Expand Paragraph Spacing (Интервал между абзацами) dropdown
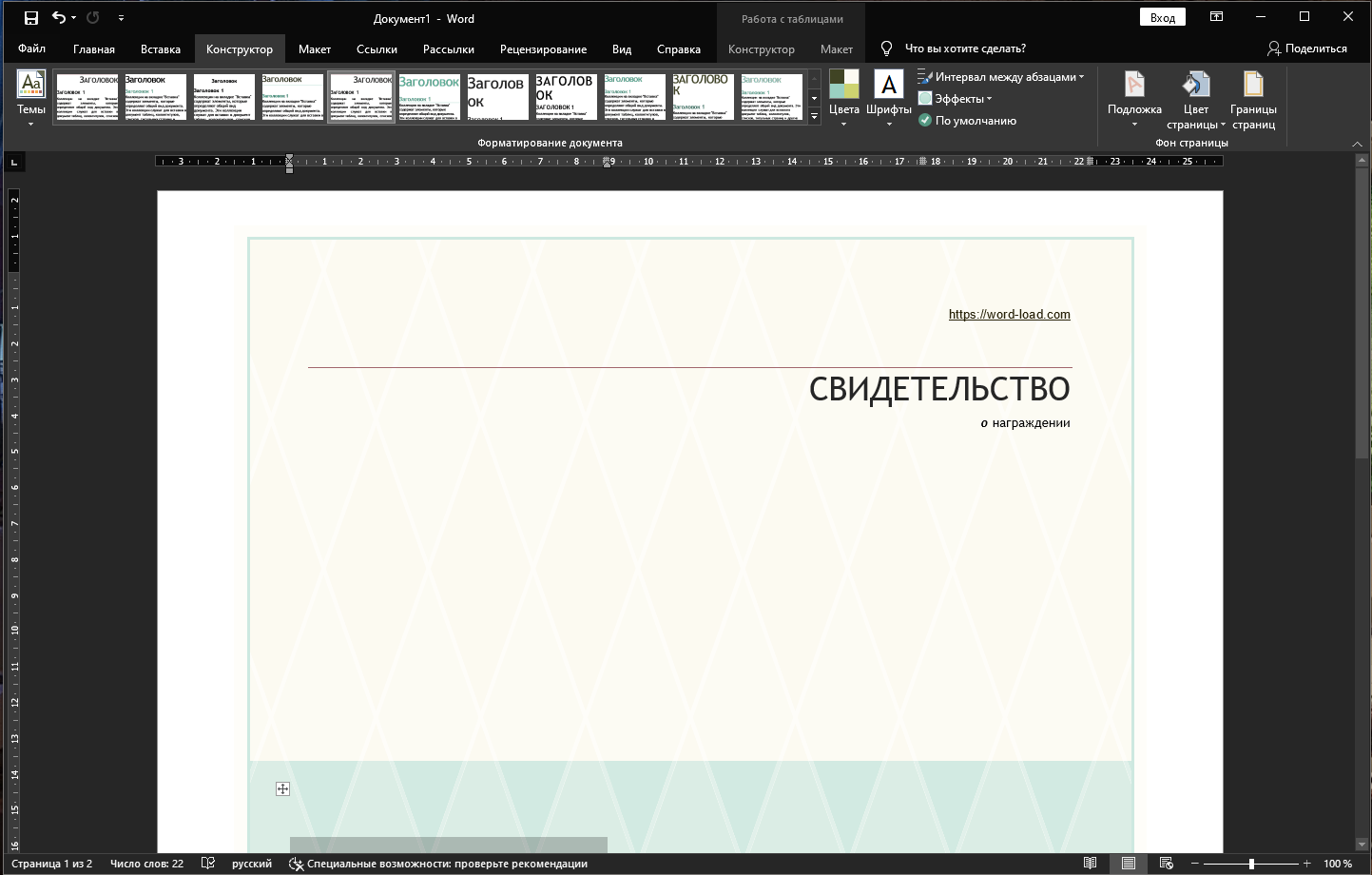1372x875 pixels. 1001,77
